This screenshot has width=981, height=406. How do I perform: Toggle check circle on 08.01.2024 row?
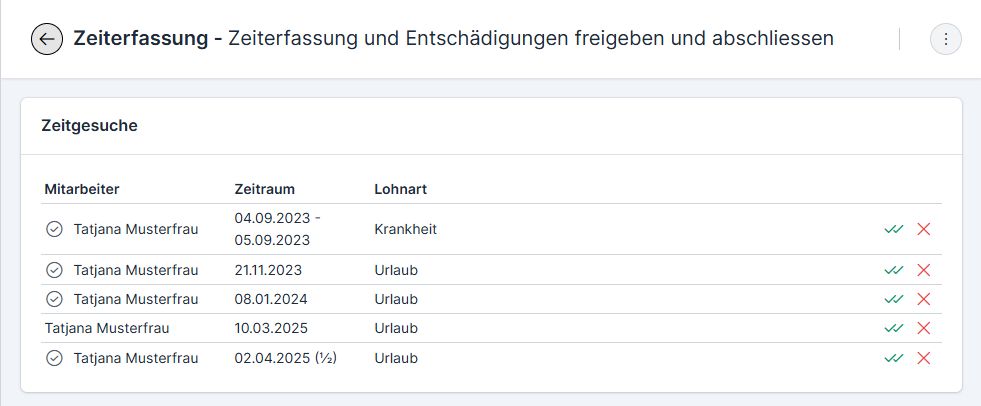(54, 300)
